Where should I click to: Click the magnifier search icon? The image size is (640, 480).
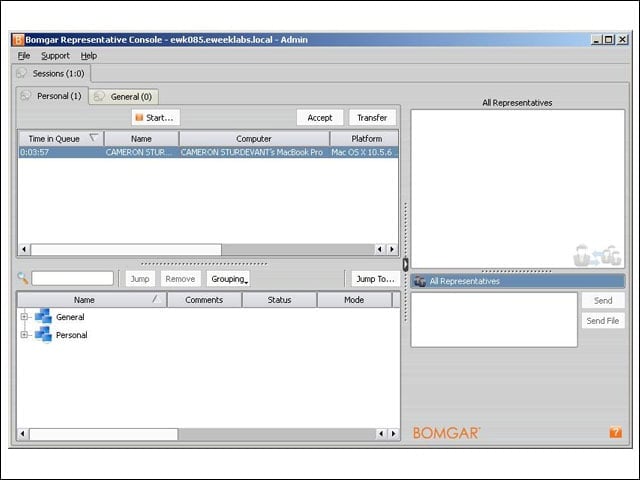point(22,278)
